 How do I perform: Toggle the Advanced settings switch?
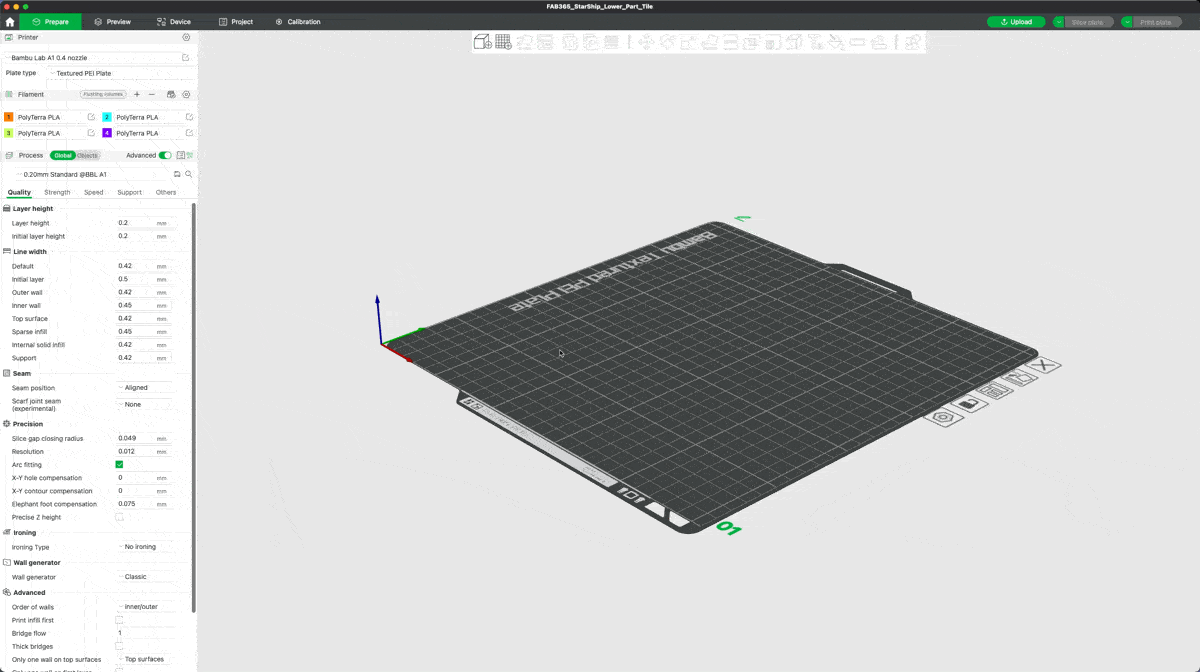(165, 156)
